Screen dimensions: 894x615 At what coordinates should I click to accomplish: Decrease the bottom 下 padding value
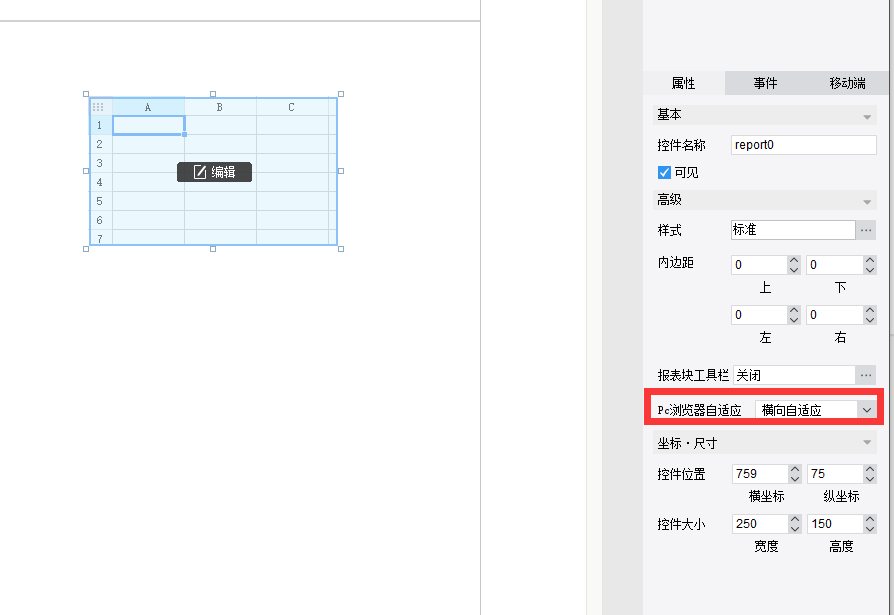point(869,270)
